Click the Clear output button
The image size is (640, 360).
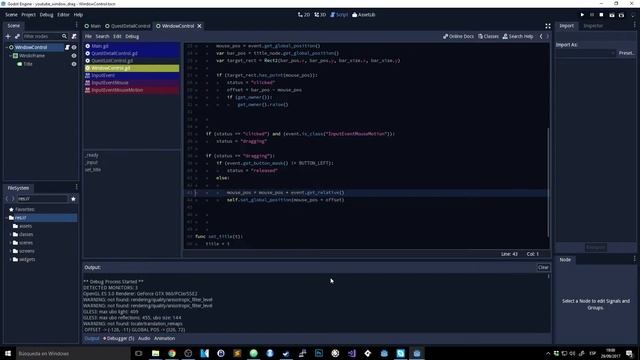point(543,268)
